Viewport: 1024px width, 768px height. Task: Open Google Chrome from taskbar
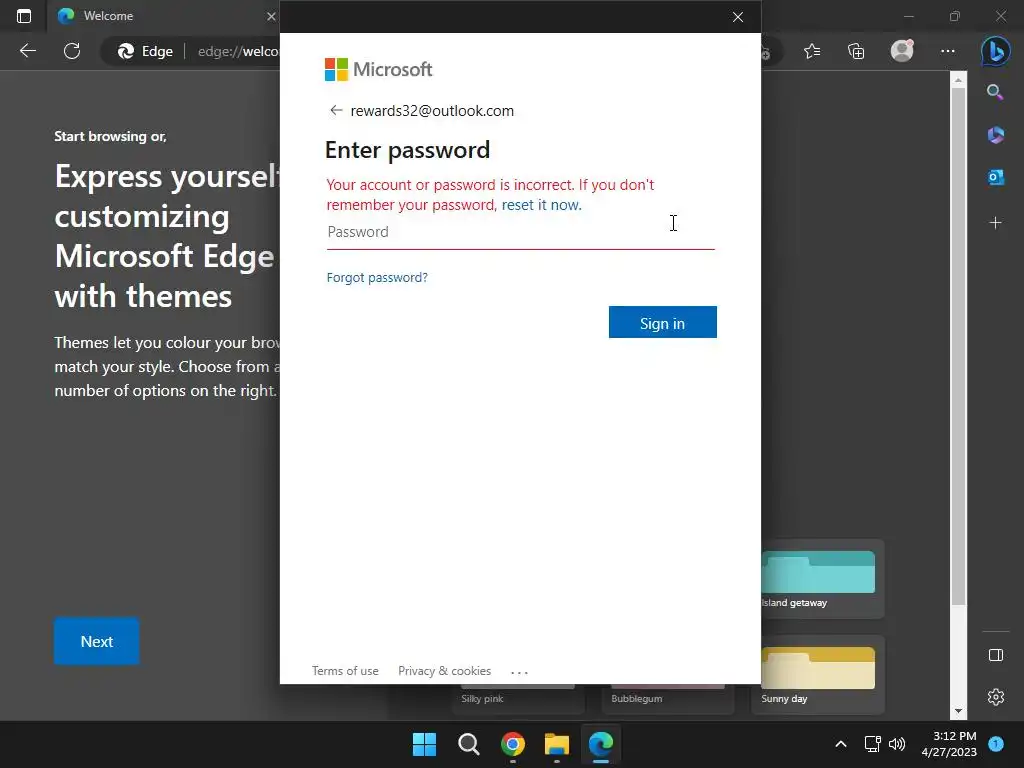tap(513, 744)
